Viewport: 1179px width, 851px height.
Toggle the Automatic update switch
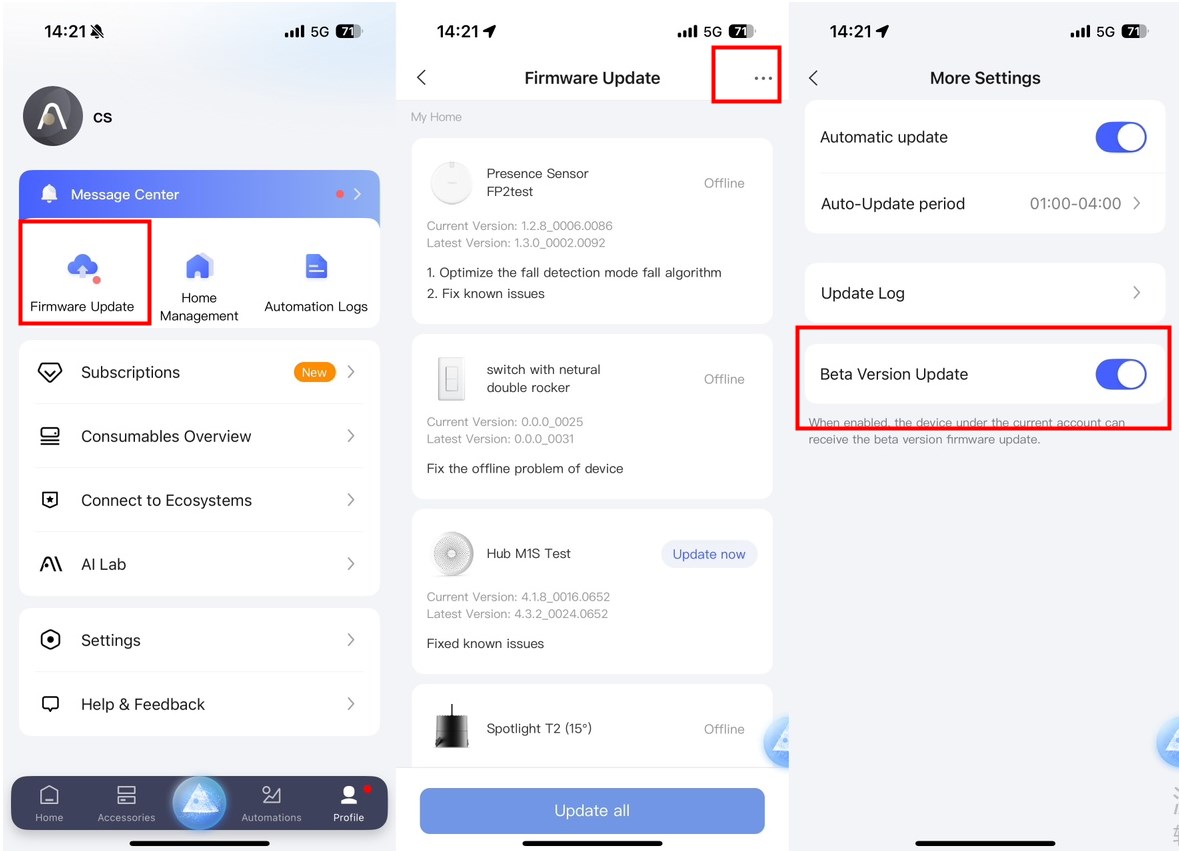coord(1120,138)
